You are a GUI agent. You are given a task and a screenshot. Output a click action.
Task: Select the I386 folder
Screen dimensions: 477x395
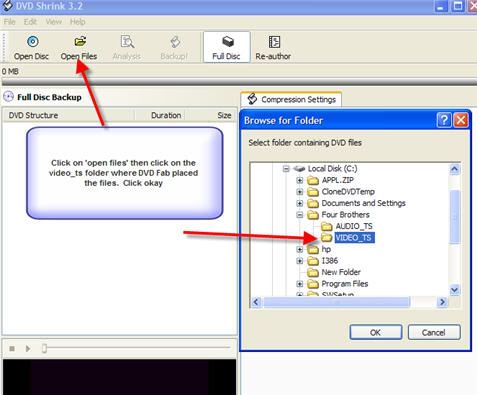330,261
